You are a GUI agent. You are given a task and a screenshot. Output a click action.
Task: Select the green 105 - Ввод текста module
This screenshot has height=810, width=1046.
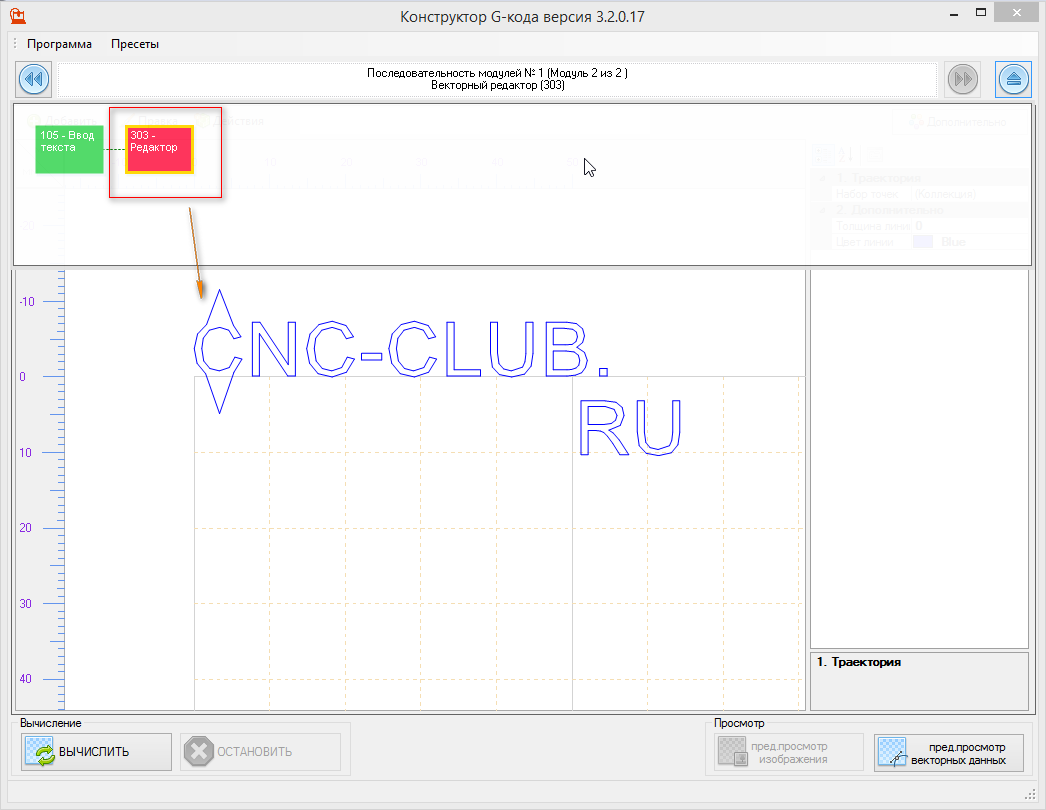[69, 149]
